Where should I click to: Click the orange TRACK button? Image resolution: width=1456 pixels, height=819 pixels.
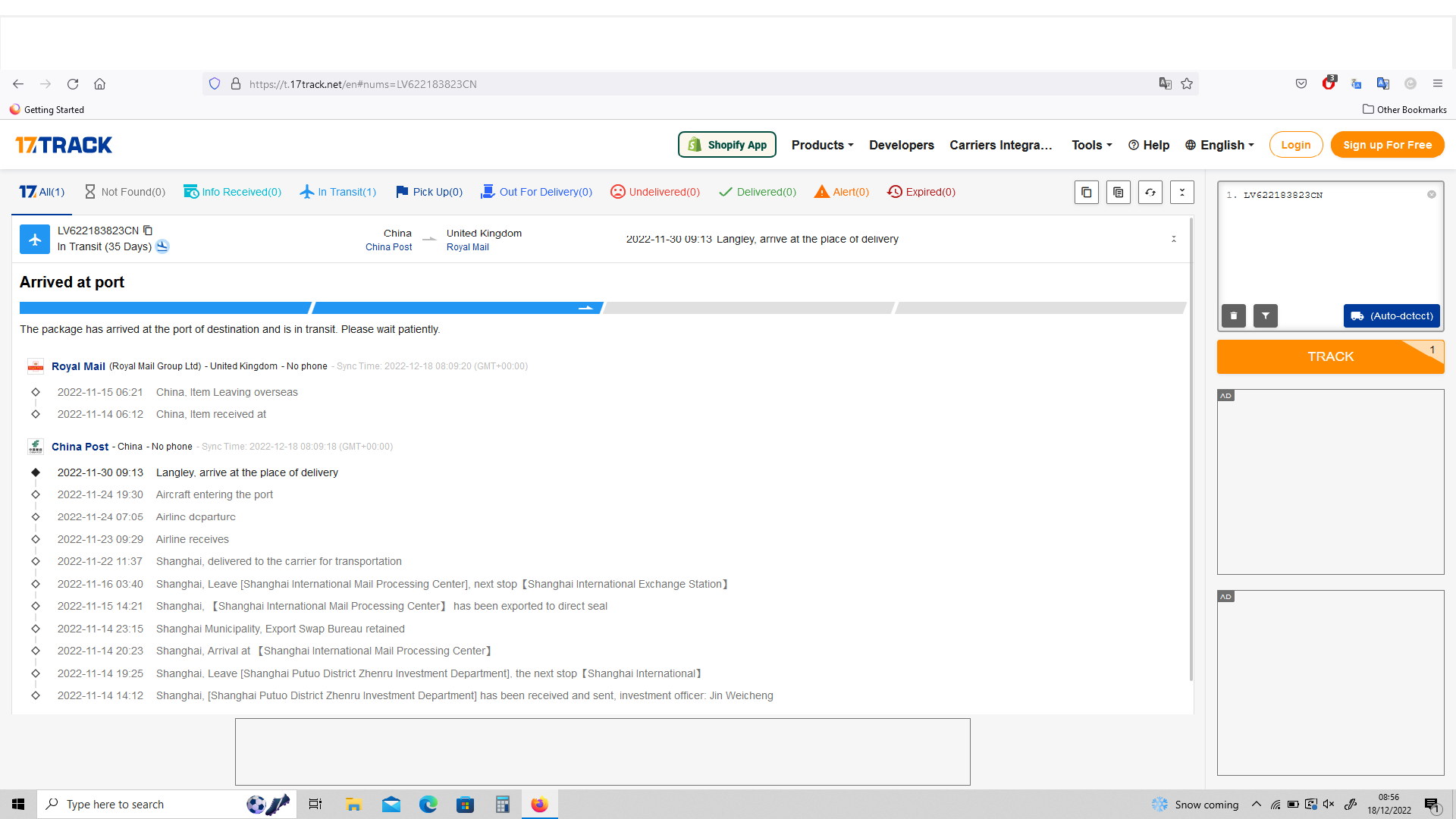click(x=1330, y=356)
